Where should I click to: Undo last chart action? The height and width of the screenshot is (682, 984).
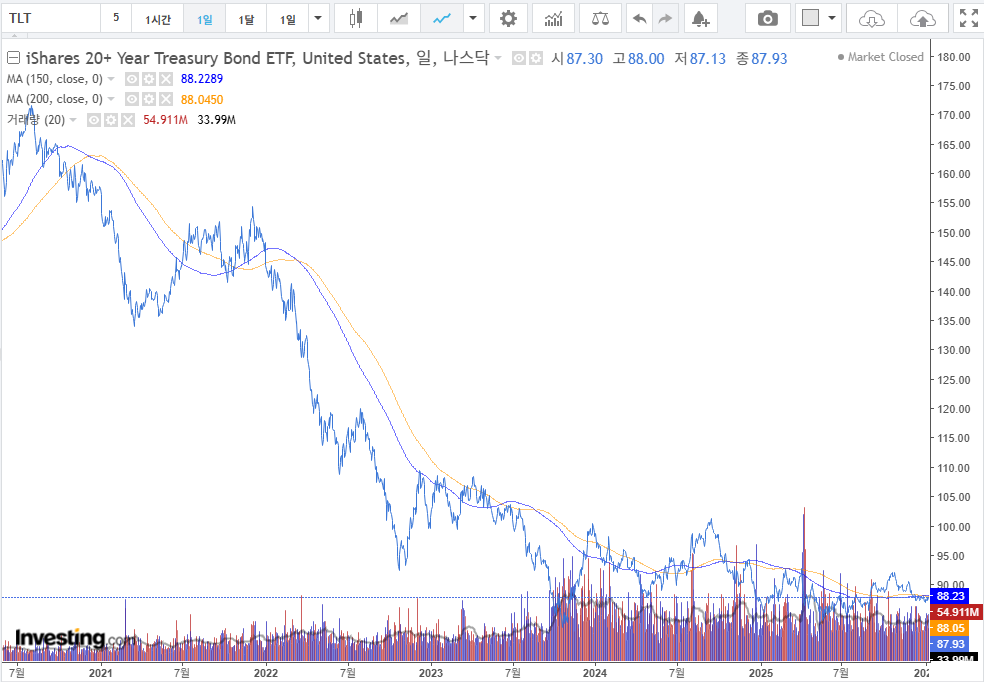pos(639,18)
